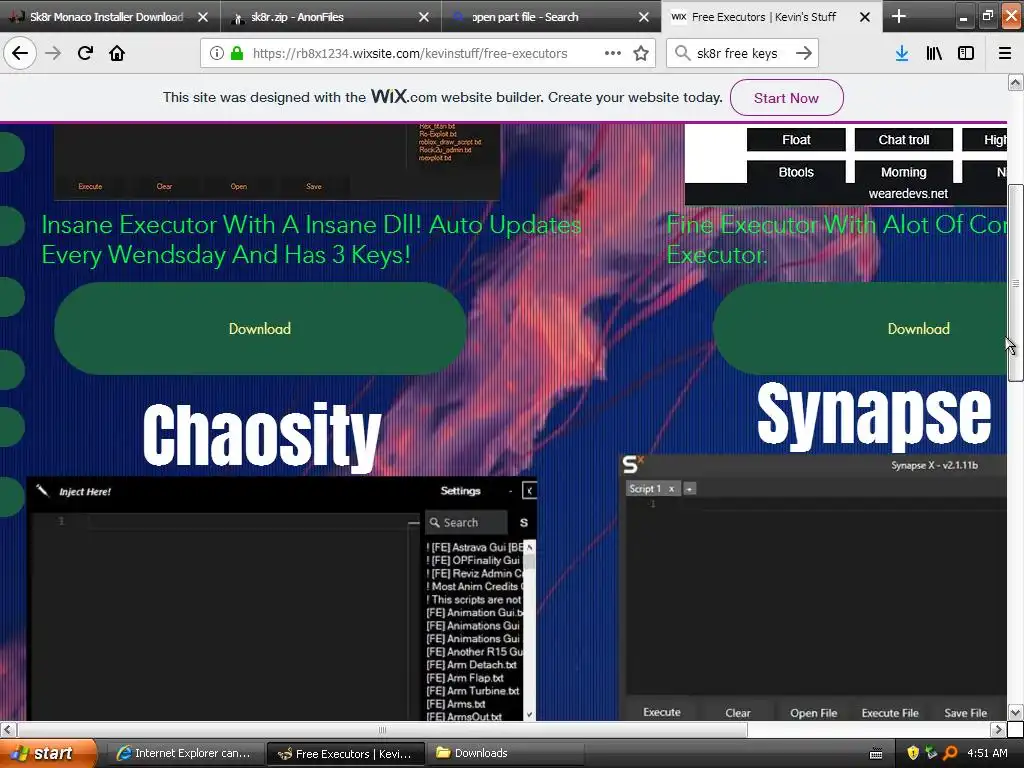Download the Chaosity executor
The image size is (1024, 768).
260,328
